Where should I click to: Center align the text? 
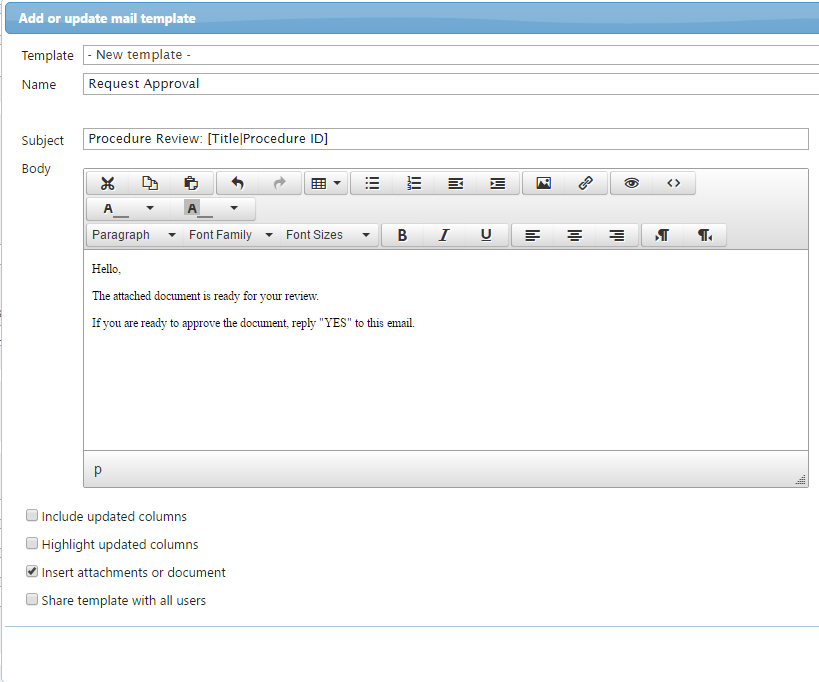[x=575, y=235]
